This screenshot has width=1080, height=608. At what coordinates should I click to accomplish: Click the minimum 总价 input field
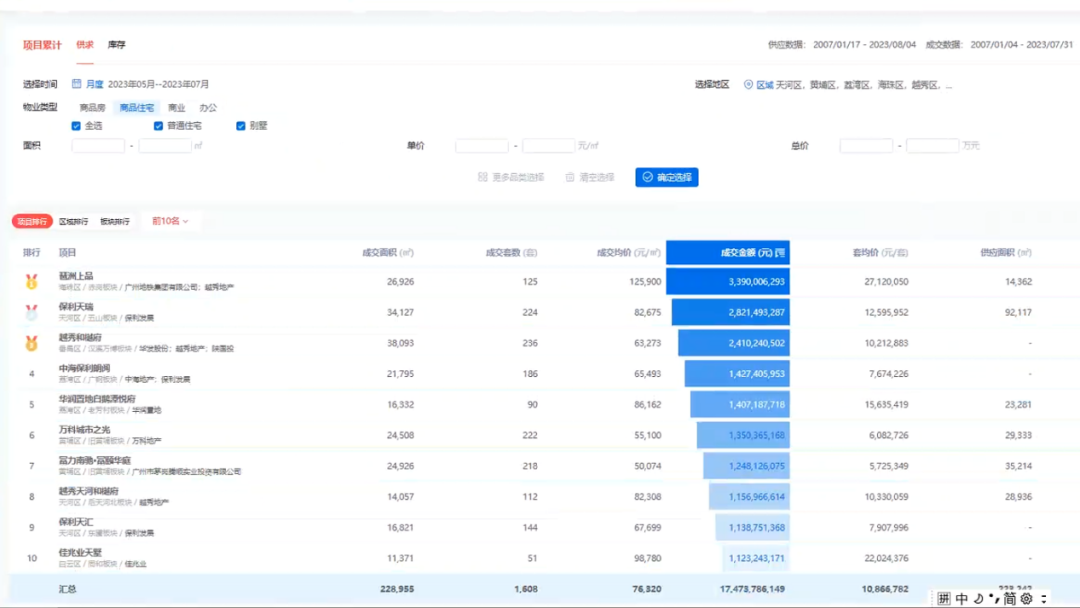pos(866,145)
